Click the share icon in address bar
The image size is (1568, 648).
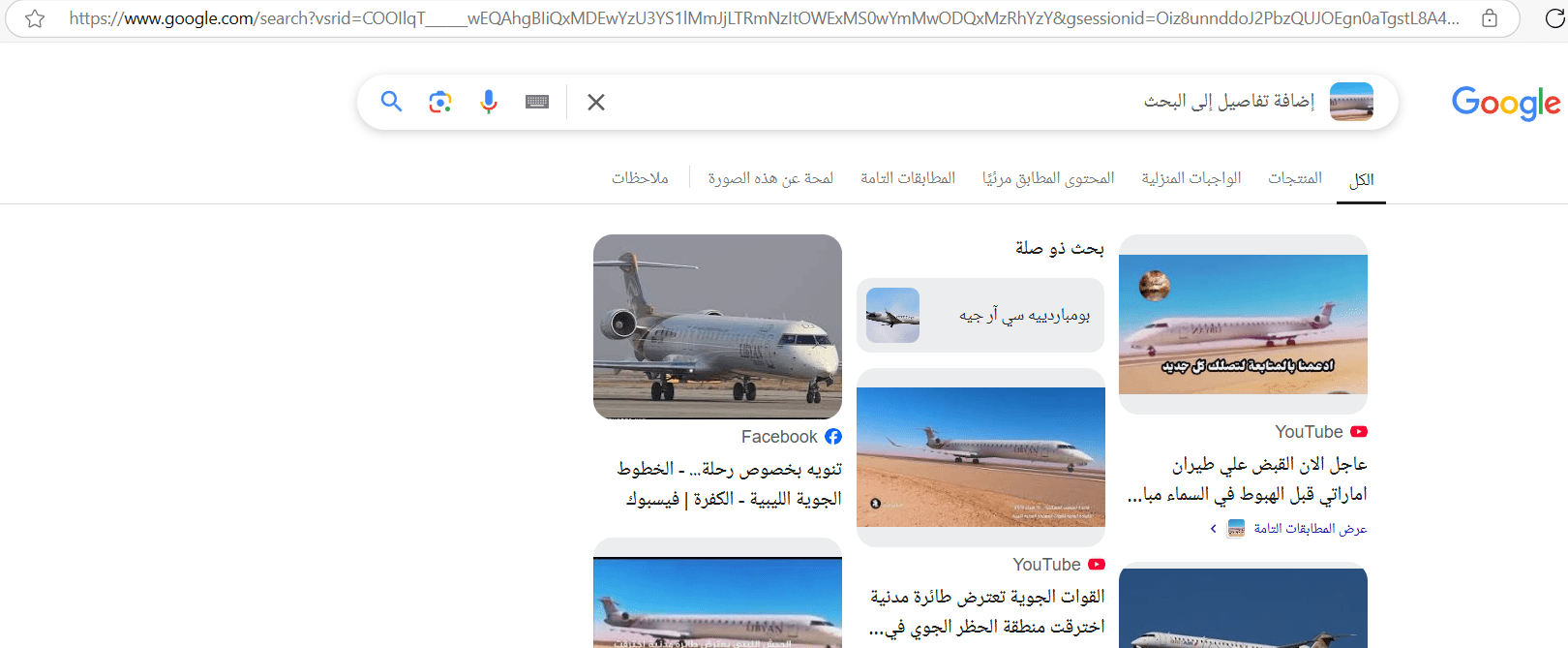pos(1490,18)
